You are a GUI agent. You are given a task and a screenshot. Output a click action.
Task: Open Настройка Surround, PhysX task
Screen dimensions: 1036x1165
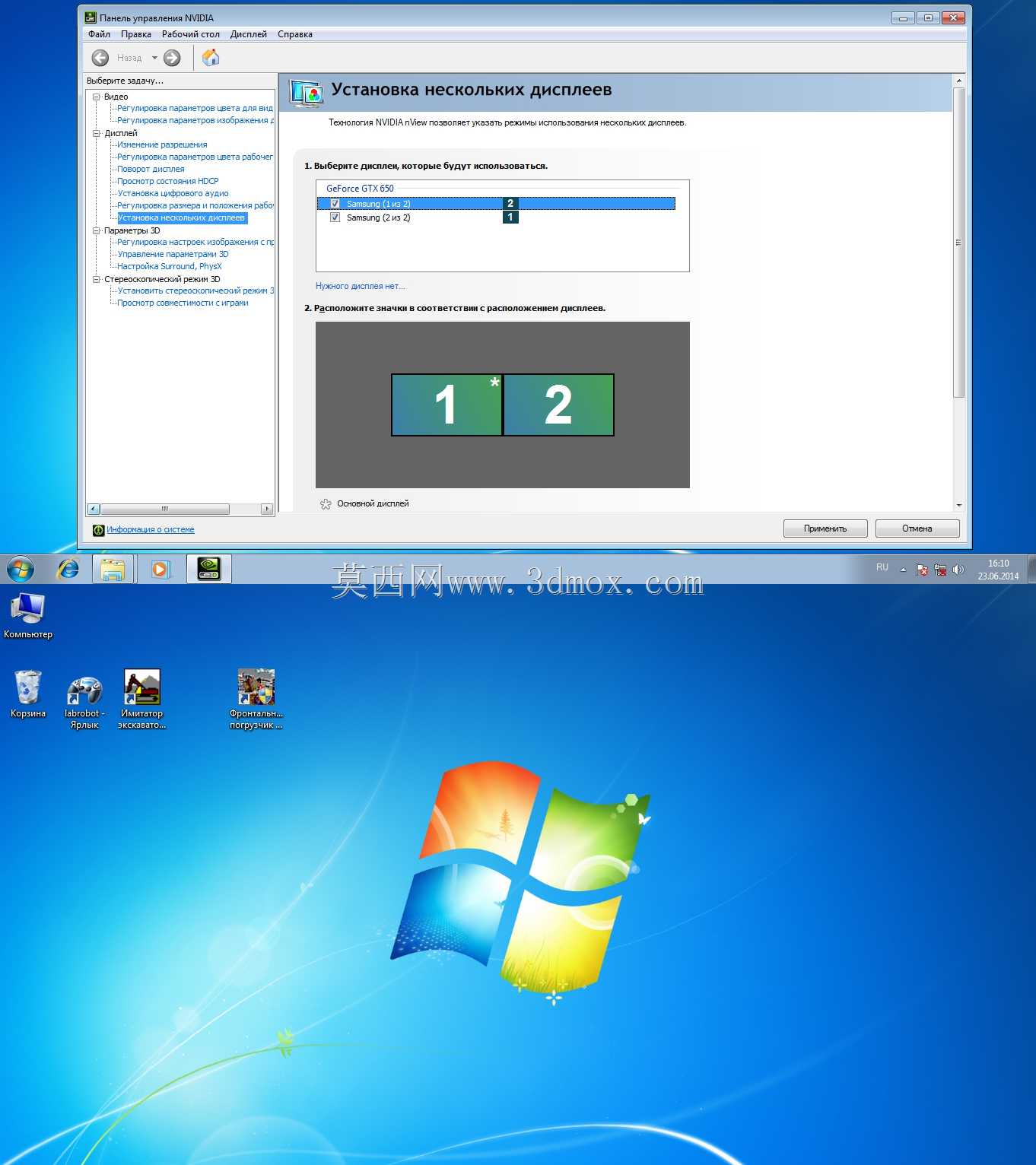(x=170, y=266)
